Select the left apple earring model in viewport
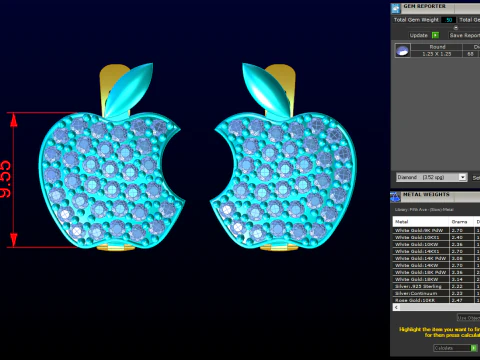The width and height of the screenshot is (480, 360). [x=112, y=157]
